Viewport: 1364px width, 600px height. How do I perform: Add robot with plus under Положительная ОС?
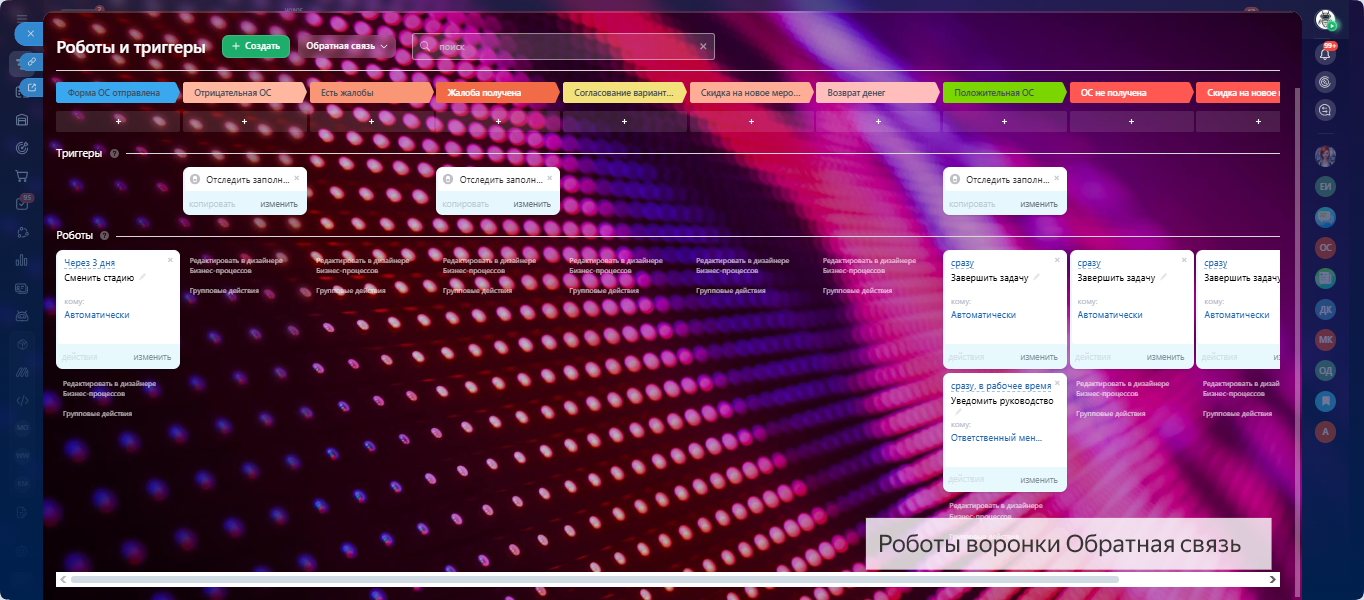[1005, 121]
